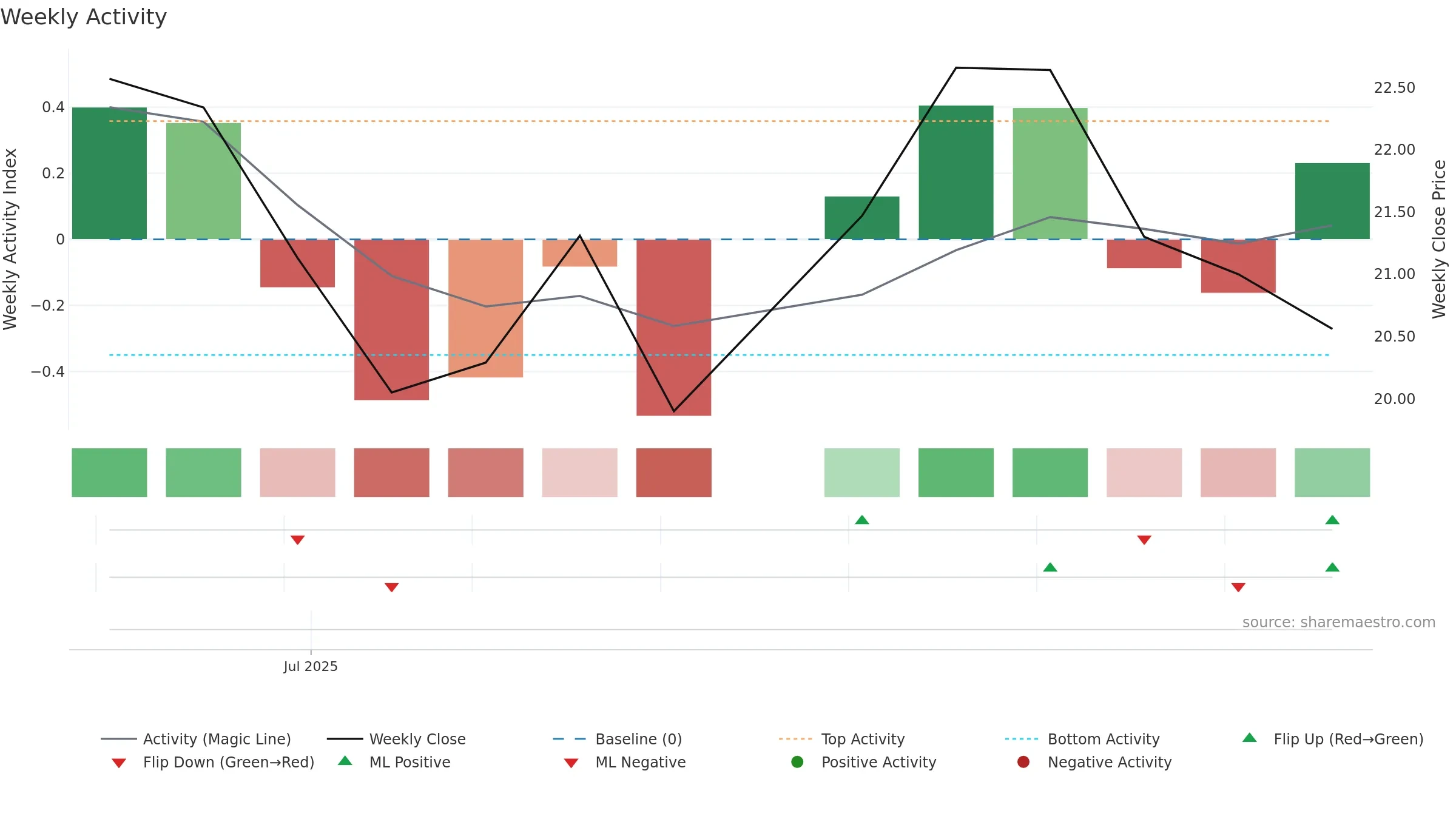Select the tallest dark green activity bar

coord(956,172)
